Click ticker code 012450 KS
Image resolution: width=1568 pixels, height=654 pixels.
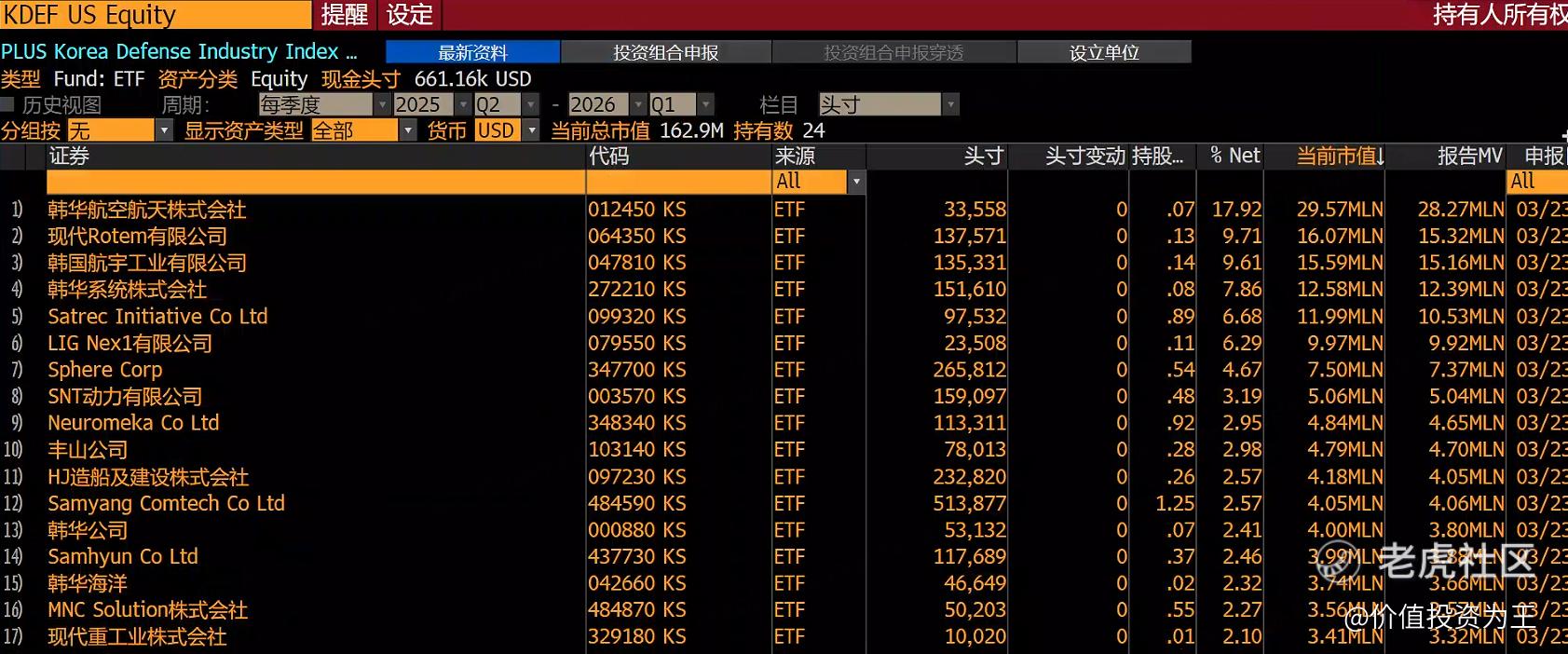[x=636, y=210]
